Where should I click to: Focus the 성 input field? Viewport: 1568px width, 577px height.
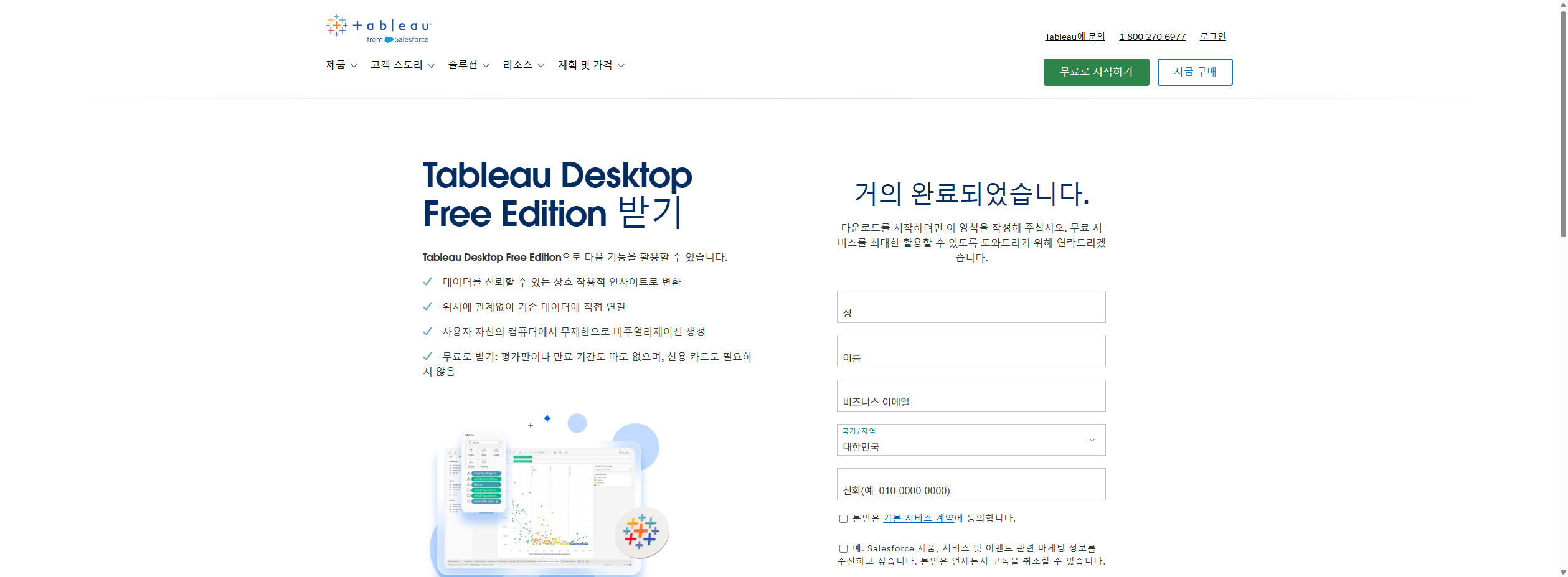pos(971,307)
